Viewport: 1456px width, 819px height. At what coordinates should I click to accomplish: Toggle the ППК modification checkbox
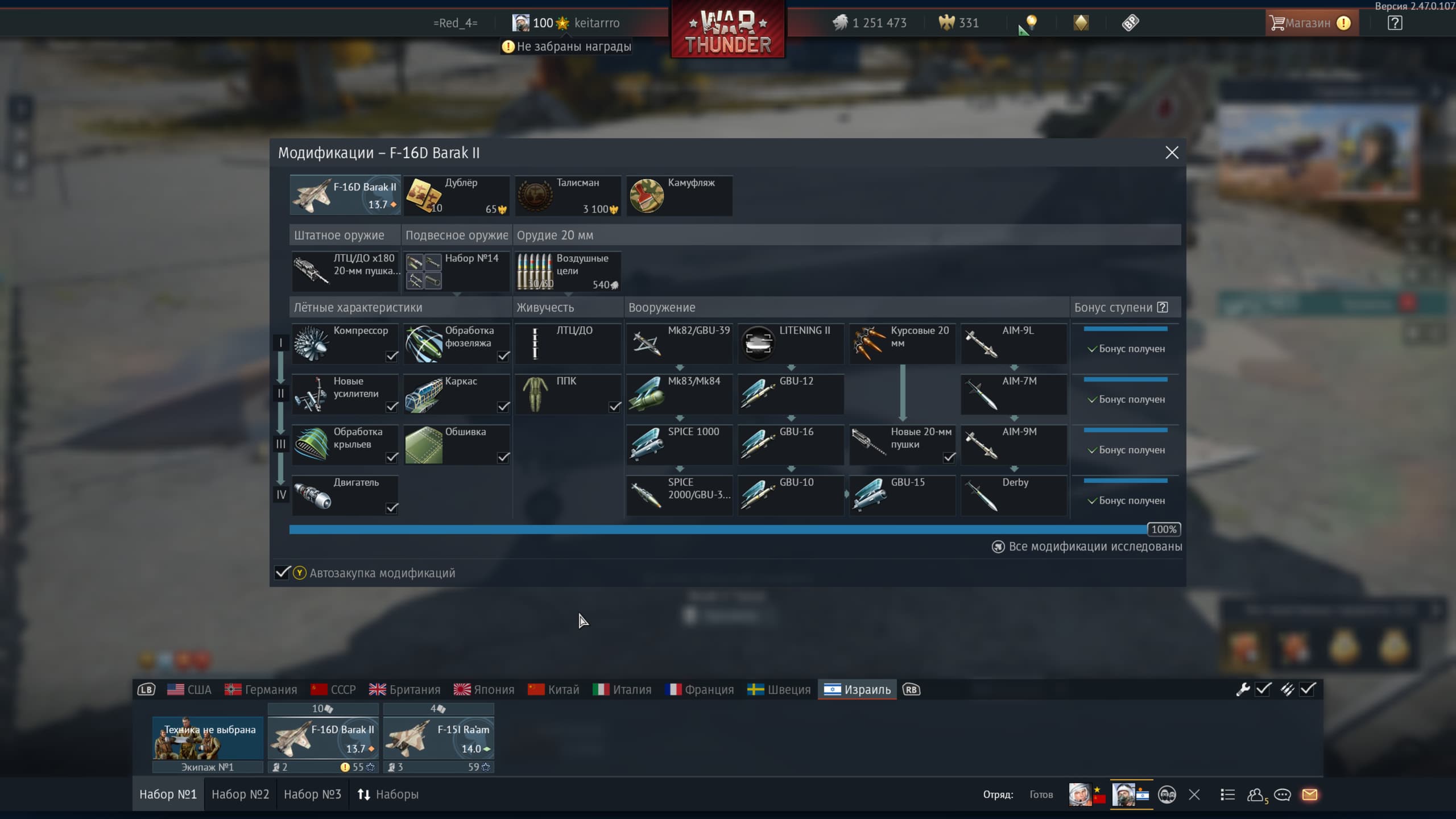(x=615, y=407)
